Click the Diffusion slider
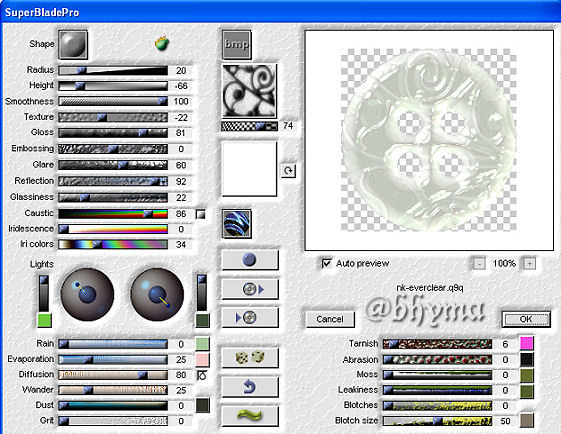Screen dimensions: 561x434 tap(113, 375)
